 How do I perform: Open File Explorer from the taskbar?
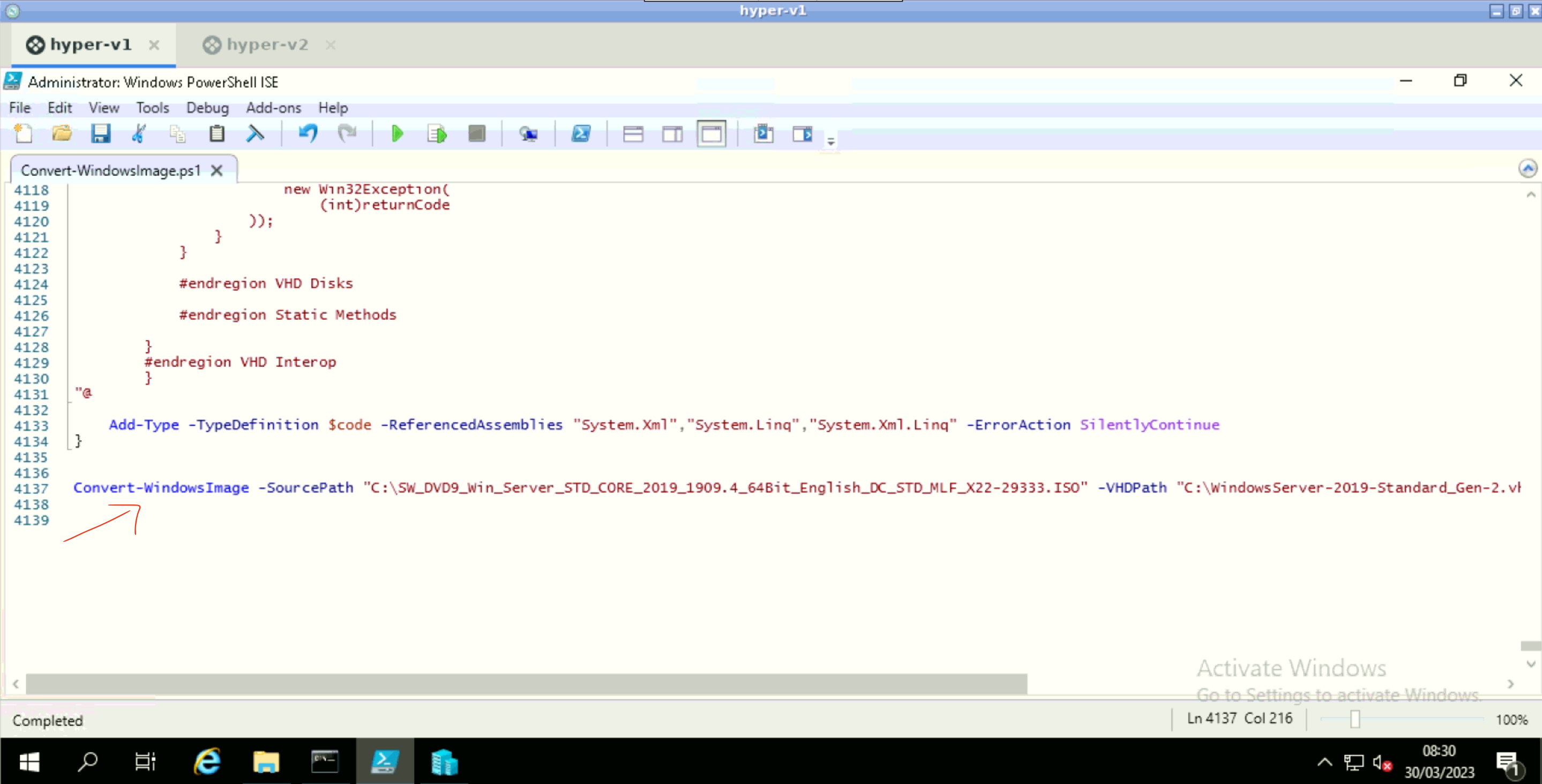click(x=266, y=762)
